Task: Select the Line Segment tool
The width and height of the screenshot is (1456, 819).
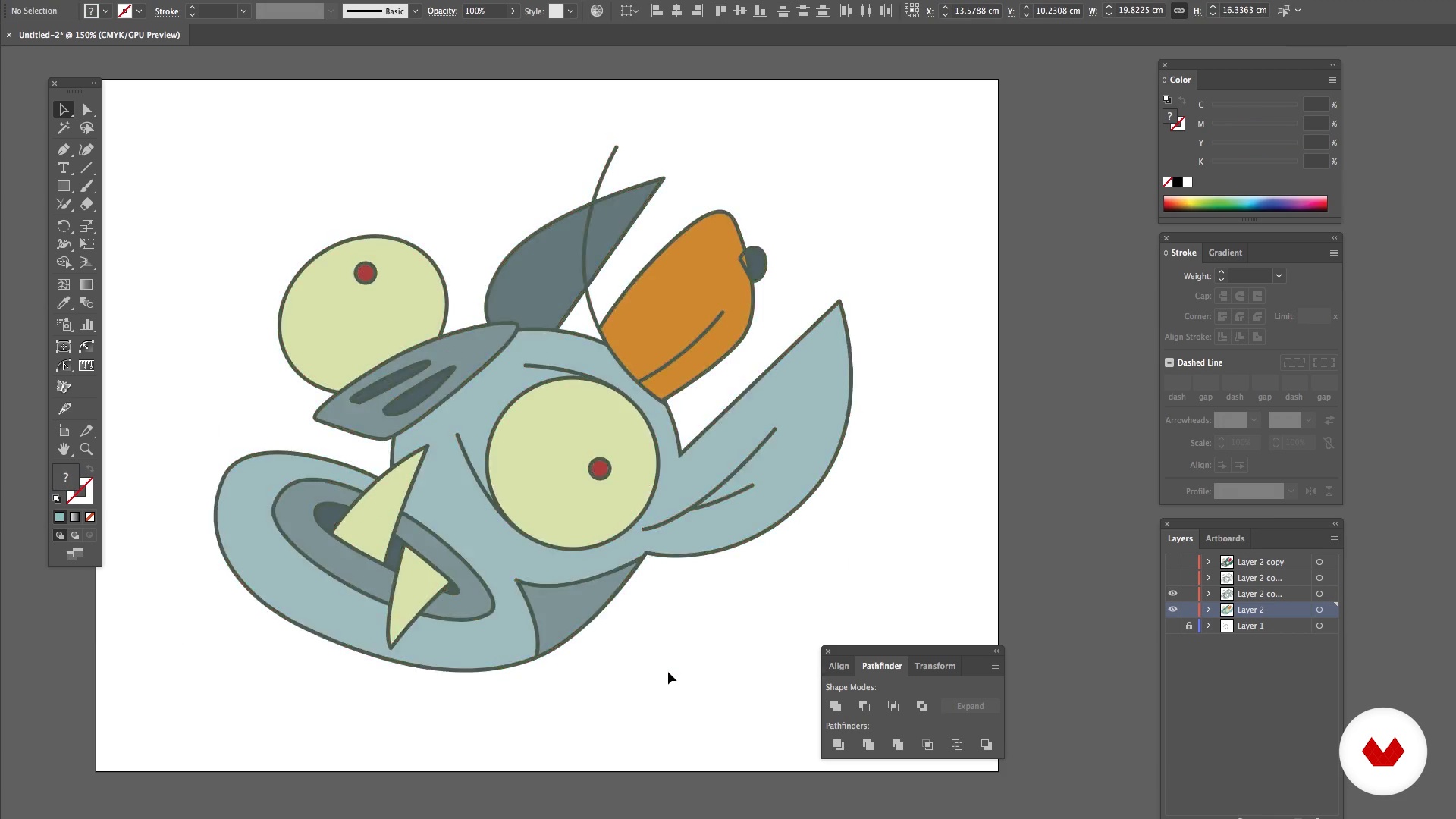Action: 86,168
